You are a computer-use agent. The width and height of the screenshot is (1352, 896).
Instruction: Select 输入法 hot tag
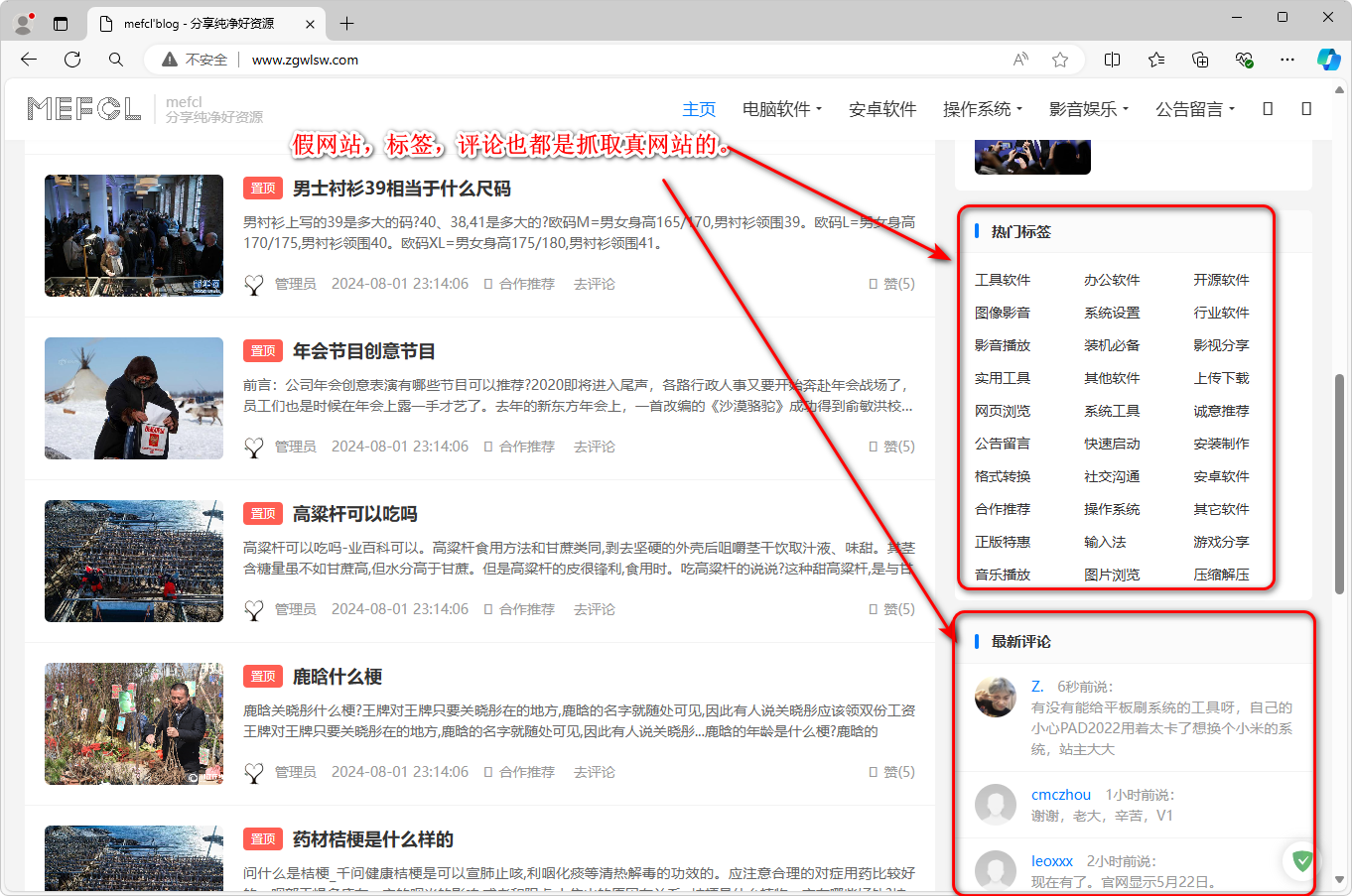tap(1105, 542)
